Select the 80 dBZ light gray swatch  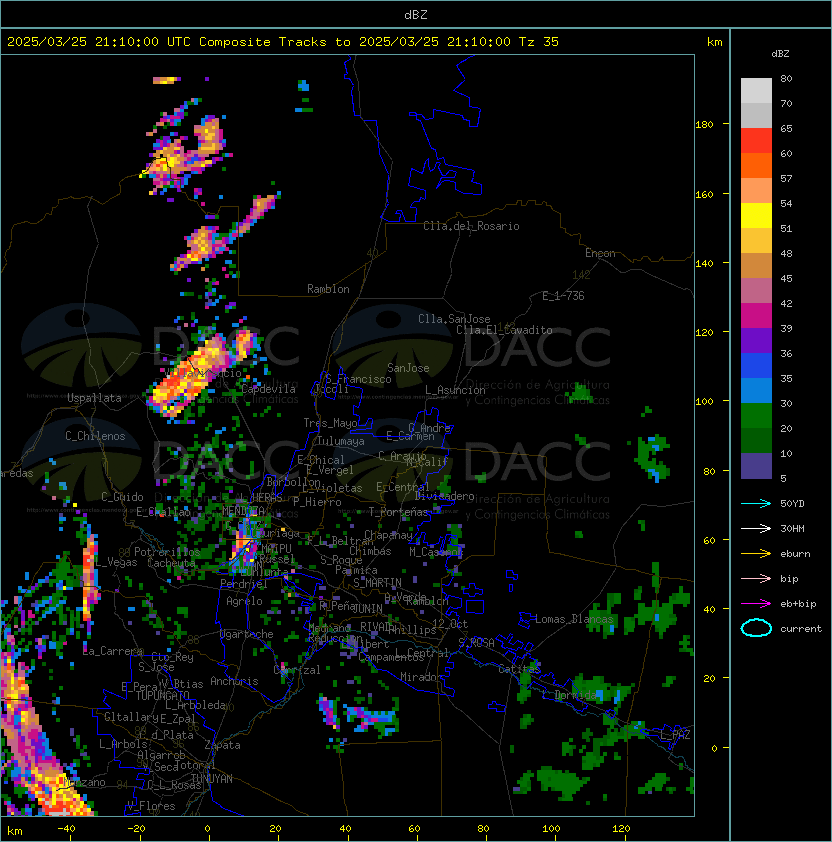point(756,90)
